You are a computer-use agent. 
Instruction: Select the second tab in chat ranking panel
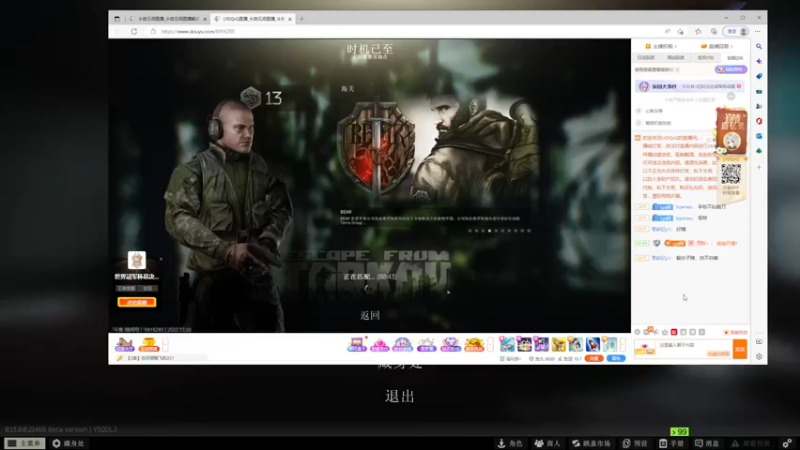tap(676, 58)
